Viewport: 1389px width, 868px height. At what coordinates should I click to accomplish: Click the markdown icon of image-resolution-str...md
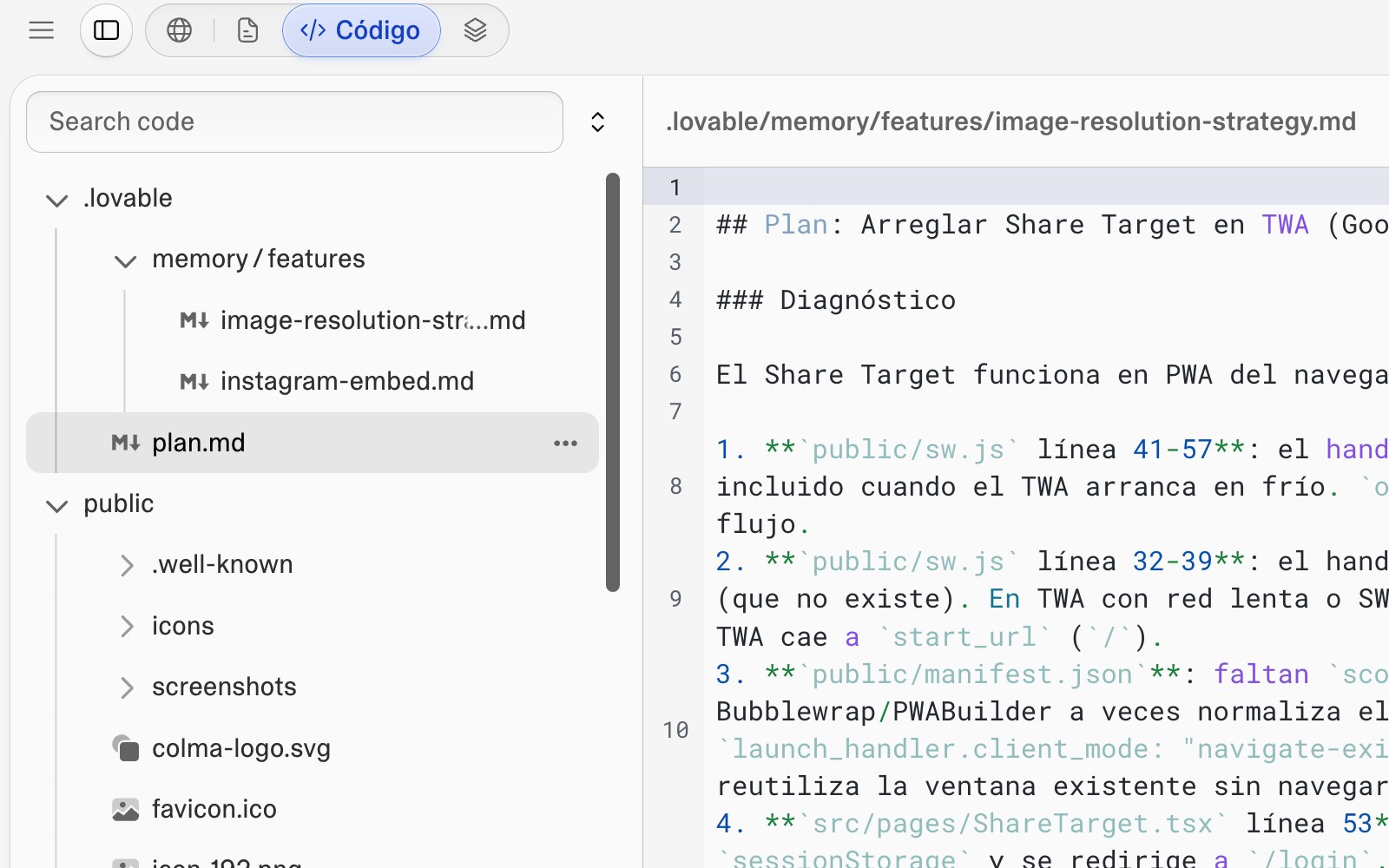(x=194, y=320)
